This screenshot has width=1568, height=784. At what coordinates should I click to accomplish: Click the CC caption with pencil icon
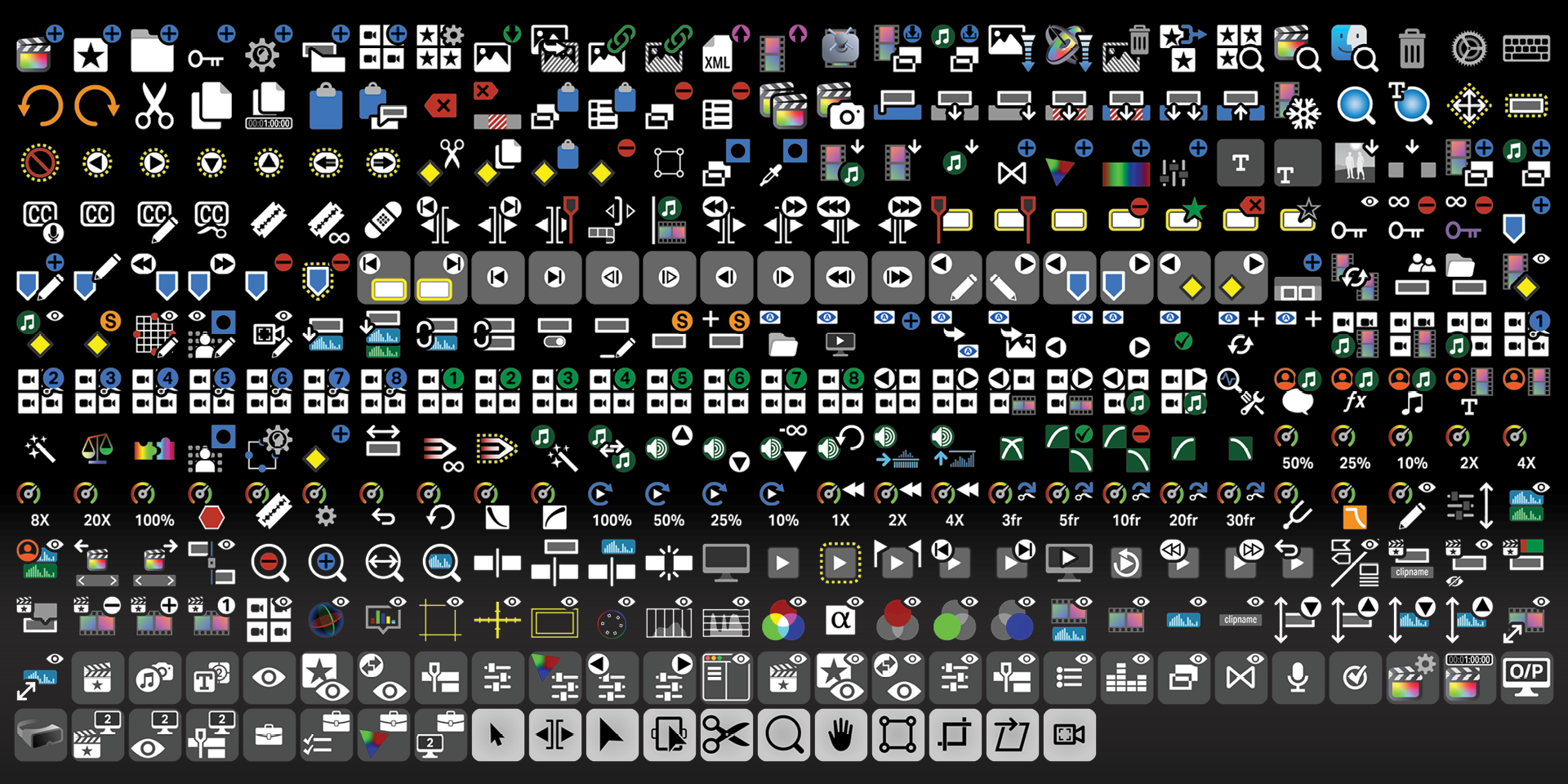coord(157,222)
